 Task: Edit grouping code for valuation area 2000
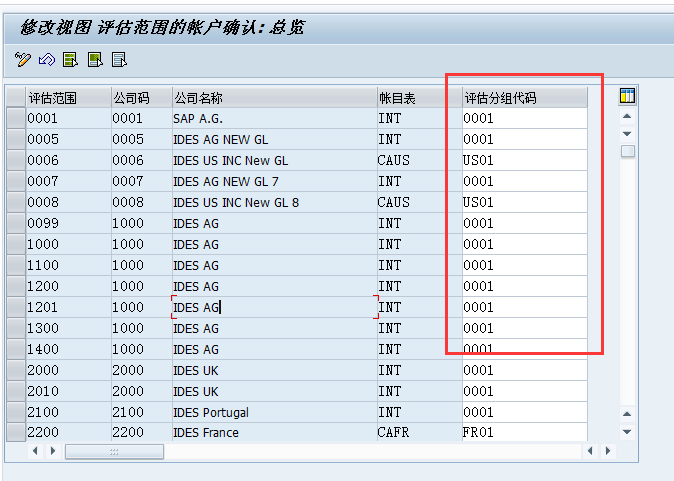click(524, 370)
